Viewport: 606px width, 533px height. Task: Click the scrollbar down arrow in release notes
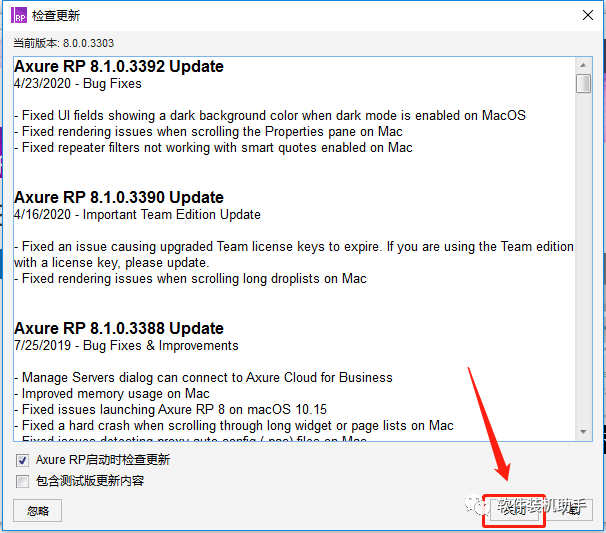click(583, 432)
